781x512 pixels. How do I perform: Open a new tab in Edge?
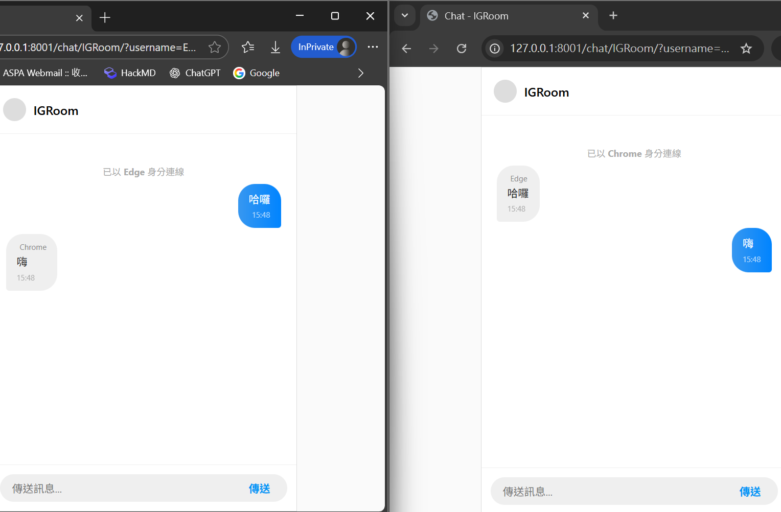coord(105,18)
